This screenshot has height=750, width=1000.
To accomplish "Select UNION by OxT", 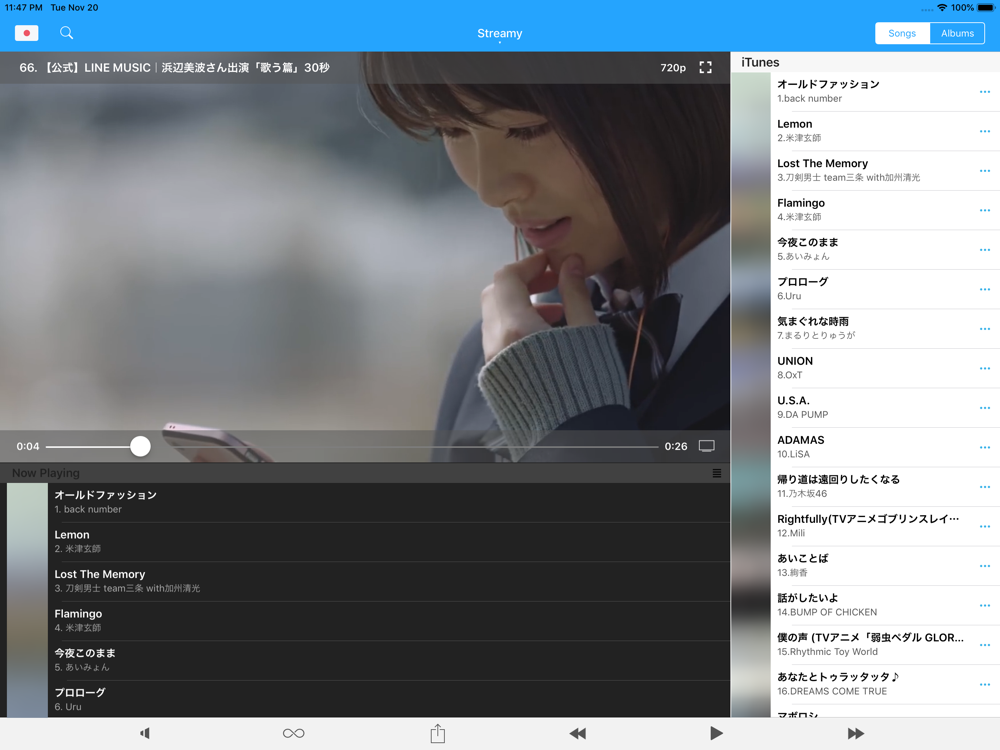I will (865, 369).
